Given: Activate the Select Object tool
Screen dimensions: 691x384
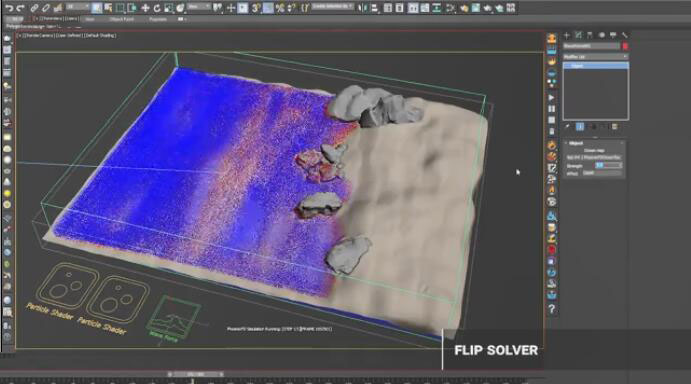Looking at the screenshot, I should pos(97,8).
